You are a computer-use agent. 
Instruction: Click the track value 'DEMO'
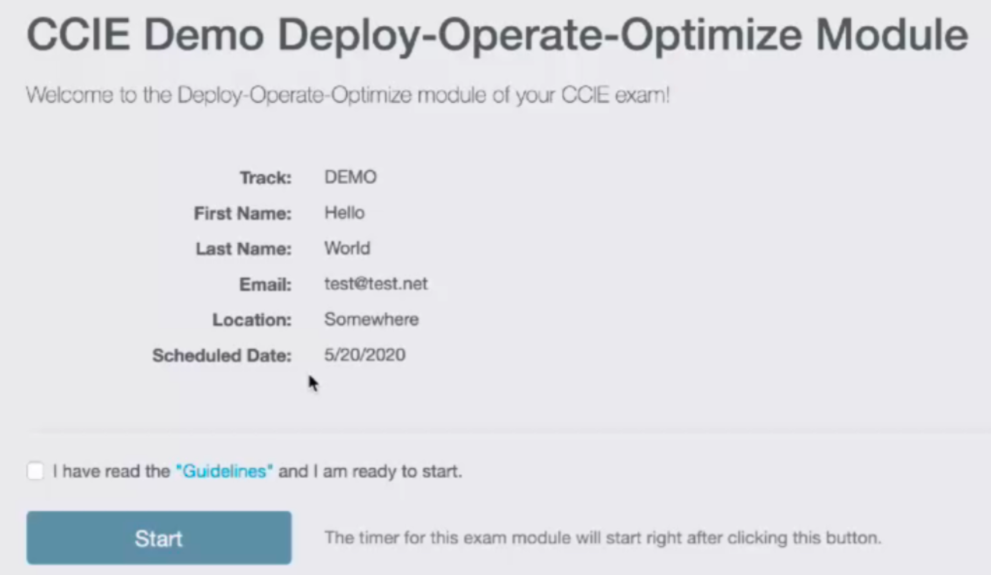[350, 177]
